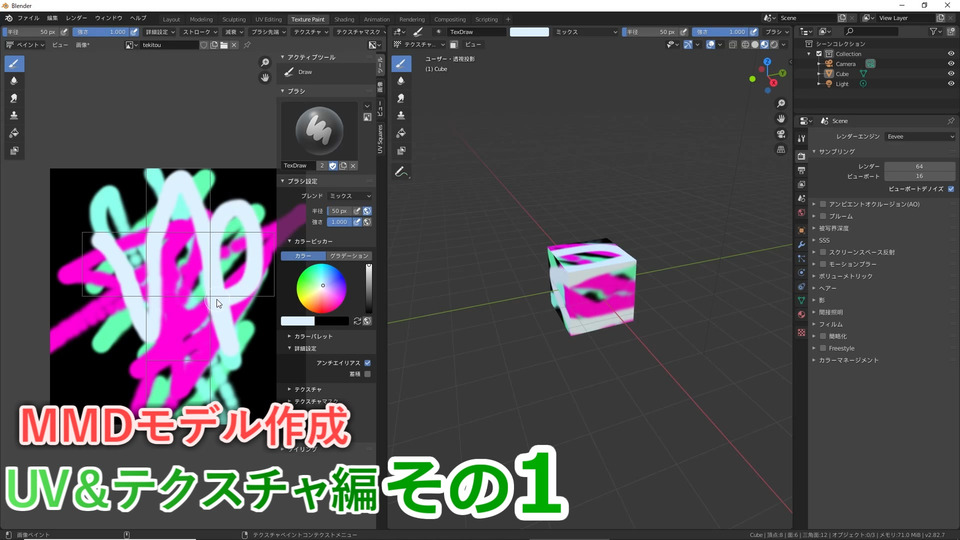Open the レンダー menu
The image size is (960, 540).
tap(76, 18)
